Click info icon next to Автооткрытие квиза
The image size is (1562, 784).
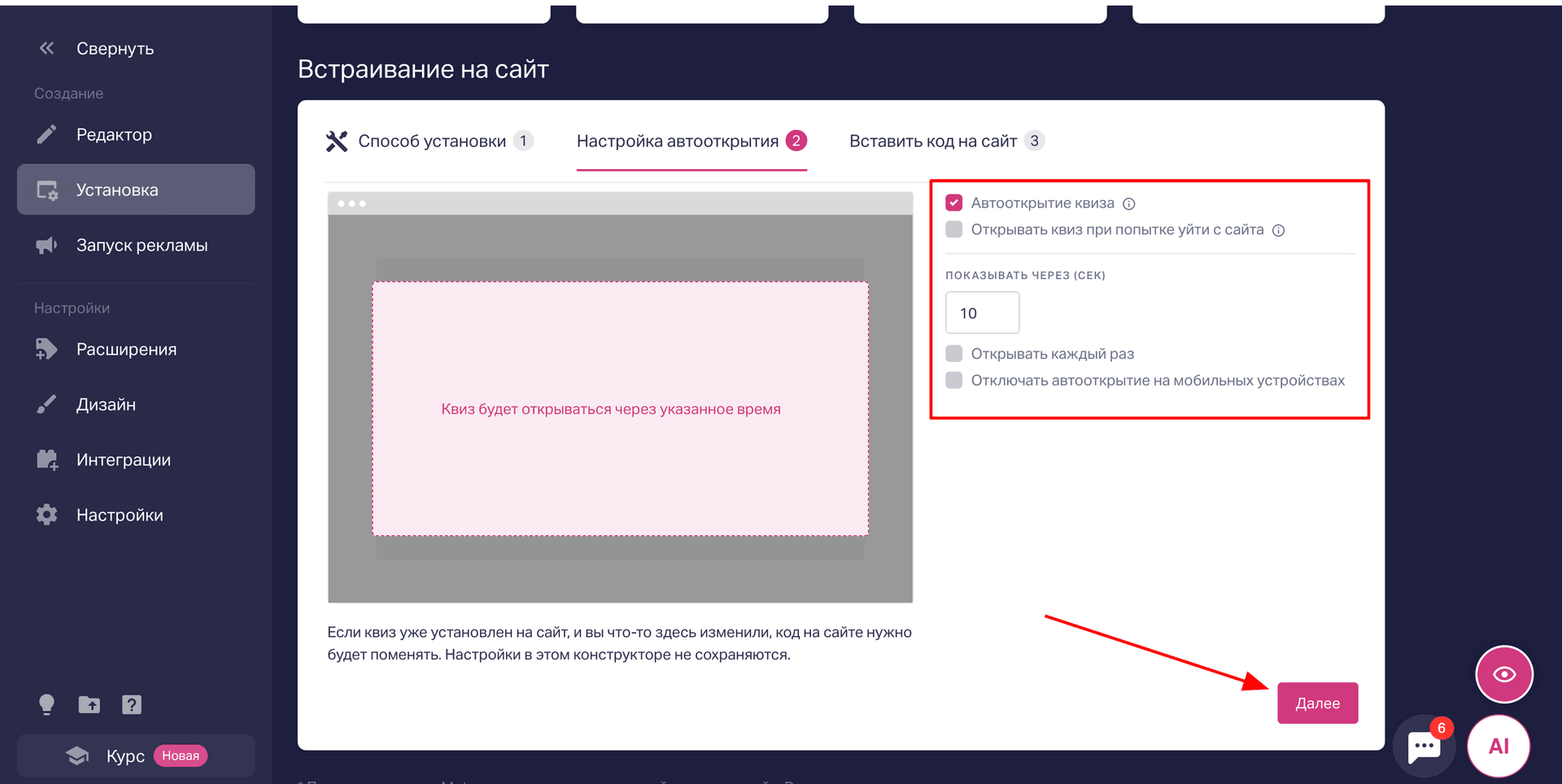pyautogui.click(x=1129, y=204)
